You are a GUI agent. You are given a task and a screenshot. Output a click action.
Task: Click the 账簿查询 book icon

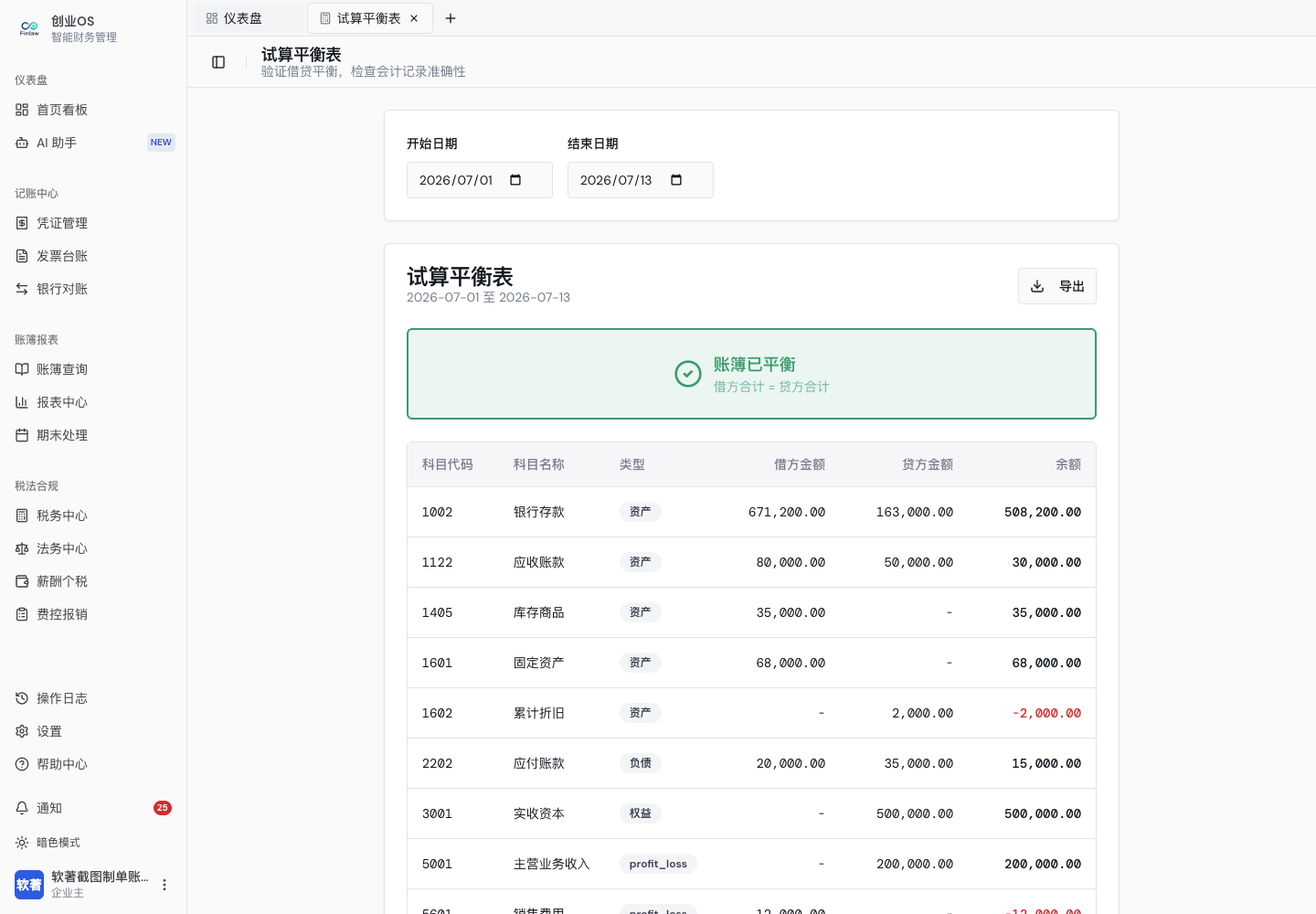click(22, 369)
